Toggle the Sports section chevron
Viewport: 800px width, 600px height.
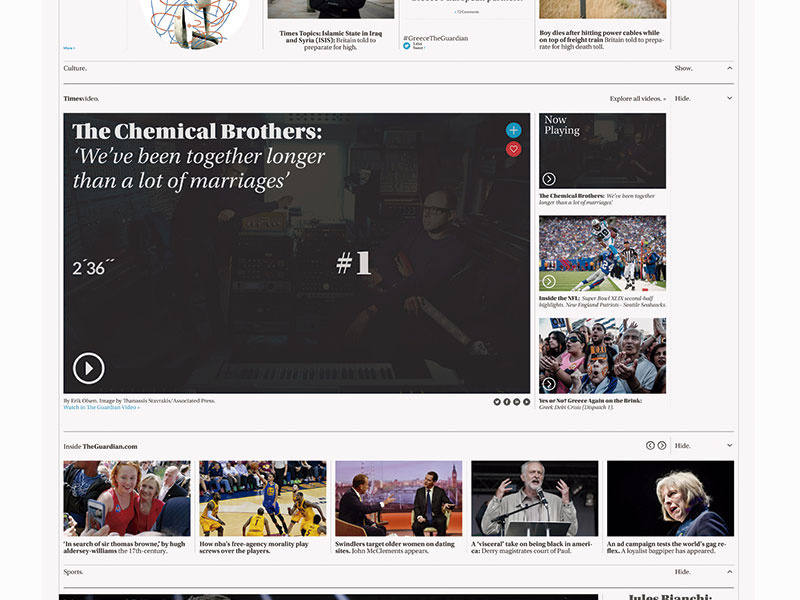(x=730, y=572)
